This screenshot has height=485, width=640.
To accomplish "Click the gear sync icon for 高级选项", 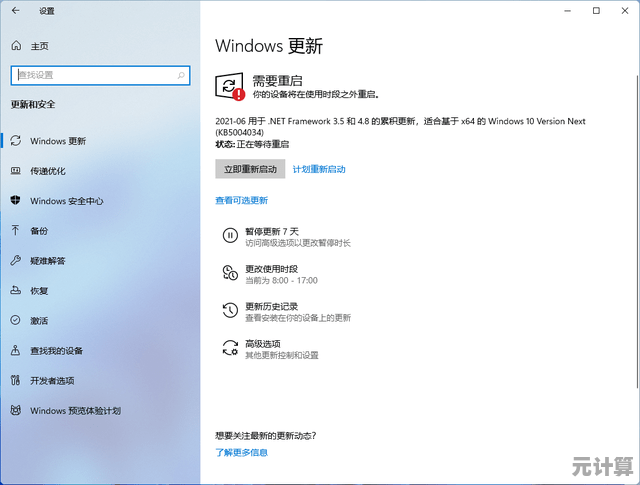I will (x=230, y=348).
